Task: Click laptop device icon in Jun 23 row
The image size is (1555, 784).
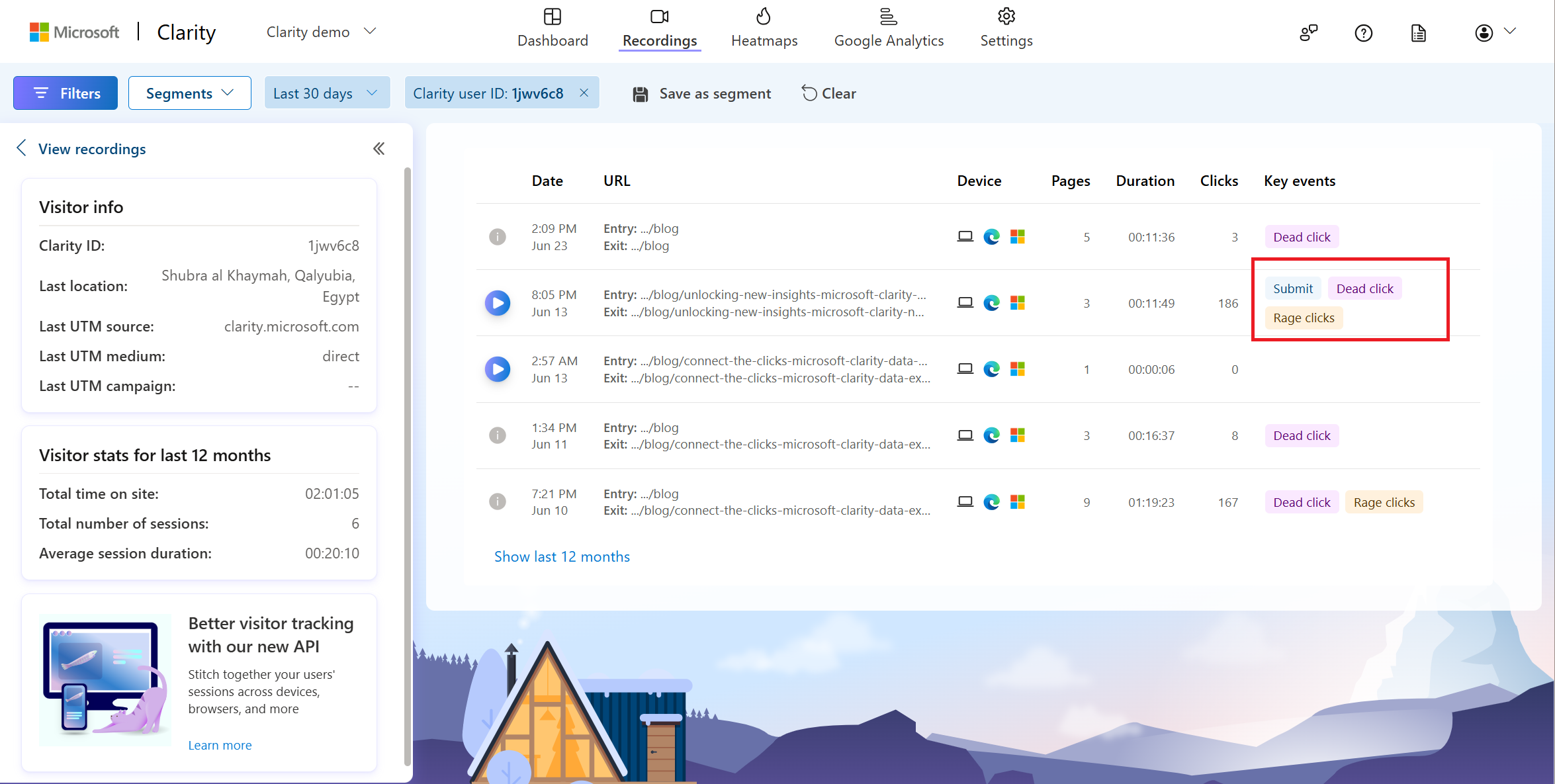Action: [965, 237]
